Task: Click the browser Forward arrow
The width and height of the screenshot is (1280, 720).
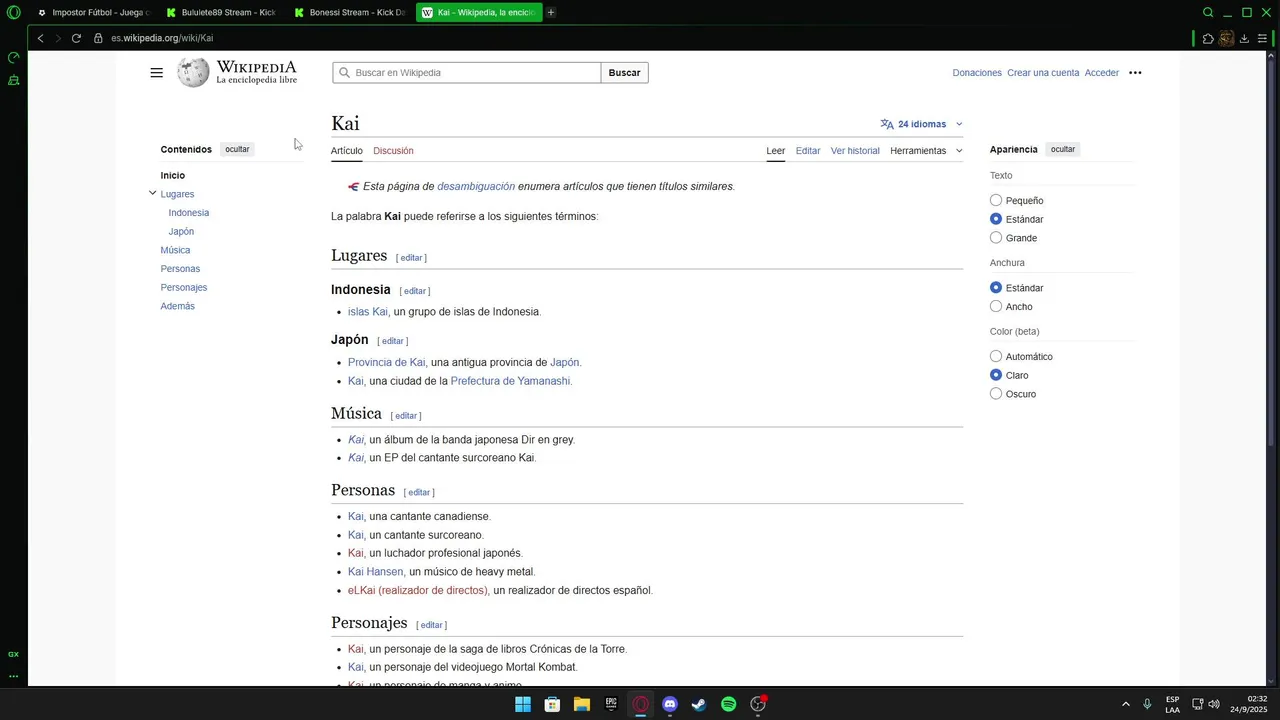Action: point(58,38)
